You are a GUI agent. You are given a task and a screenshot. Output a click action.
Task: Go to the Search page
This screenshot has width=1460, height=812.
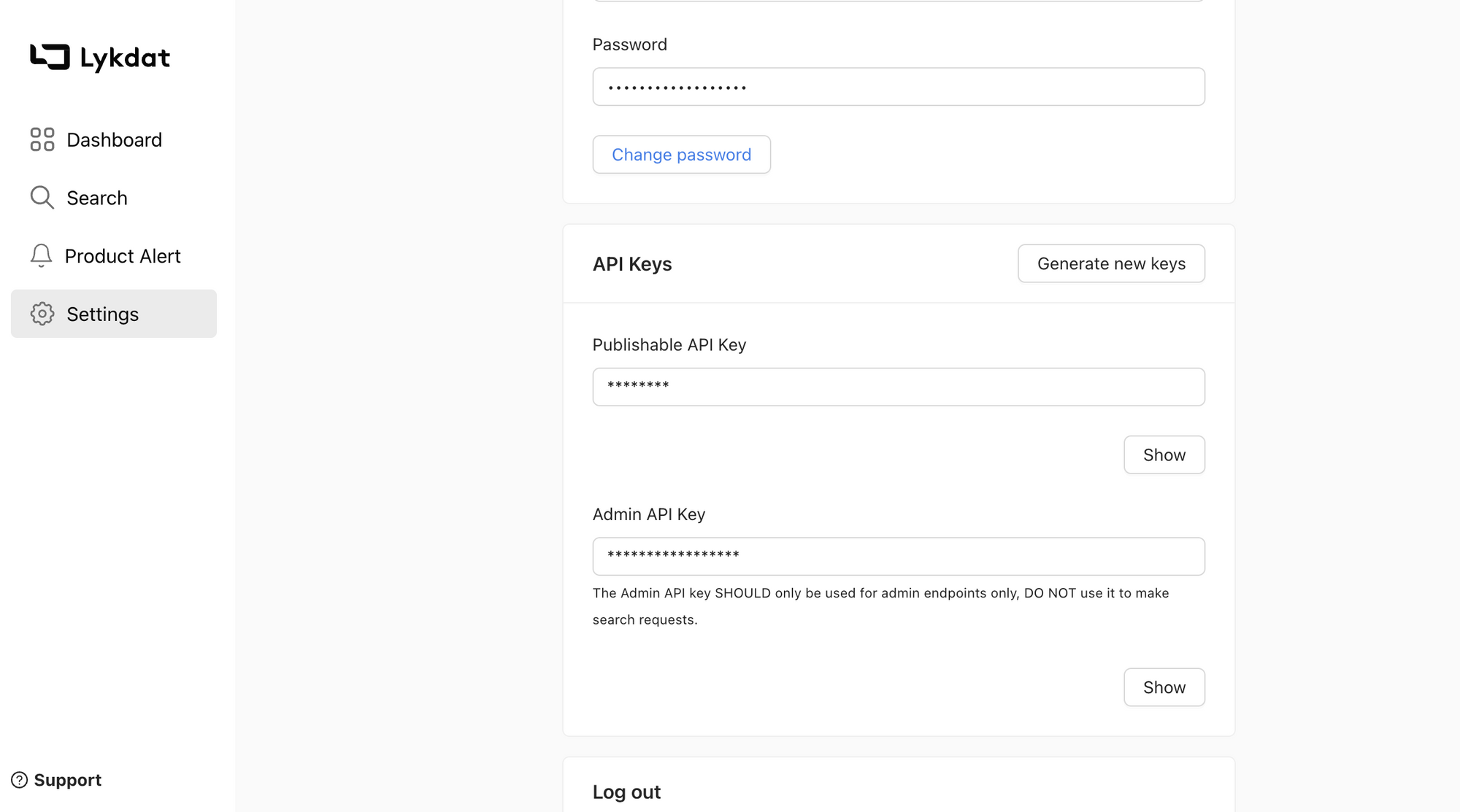[x=114, y=198]
